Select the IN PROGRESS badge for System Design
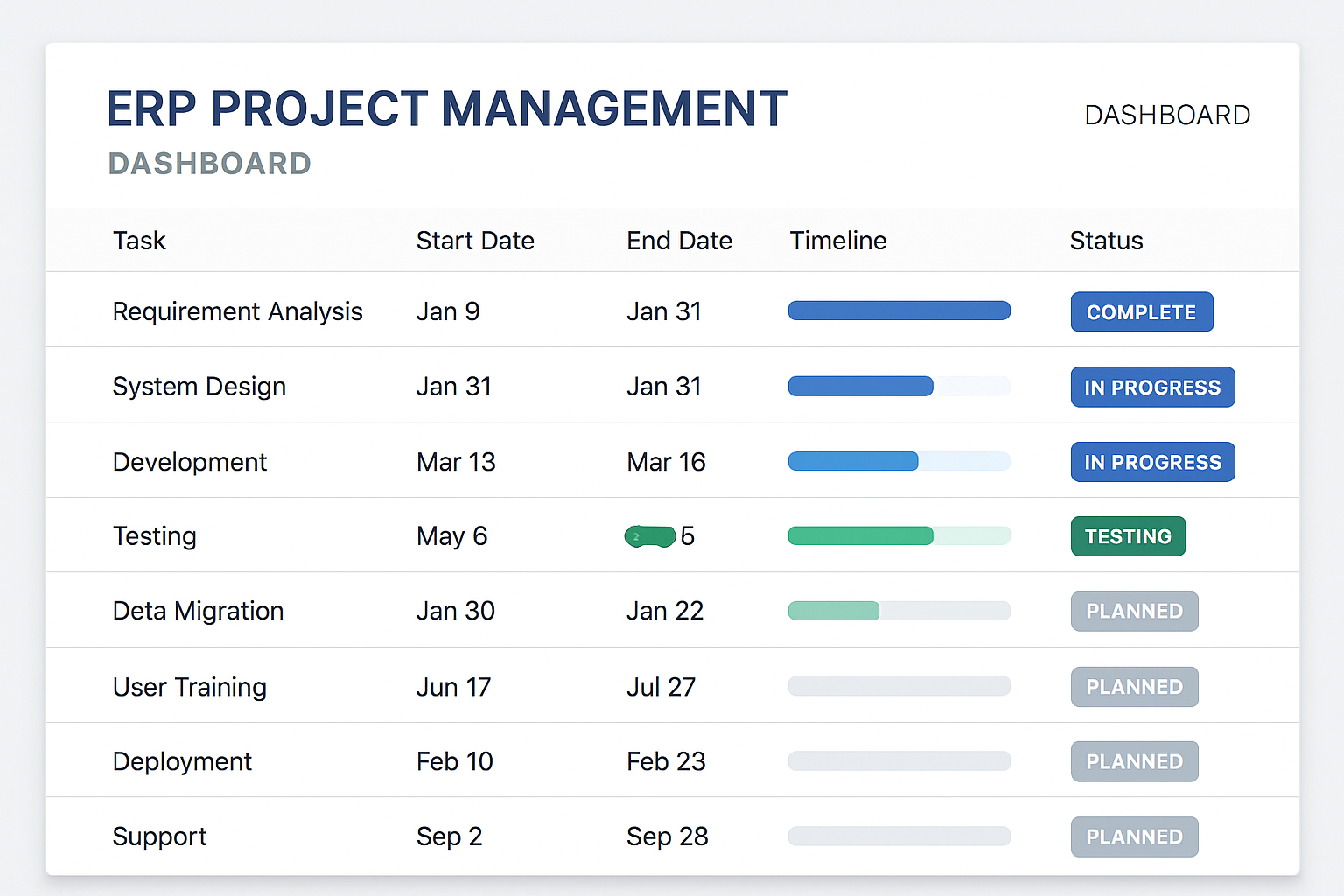The height and width of the screenshot is (896, 1344). point(1152,388)
